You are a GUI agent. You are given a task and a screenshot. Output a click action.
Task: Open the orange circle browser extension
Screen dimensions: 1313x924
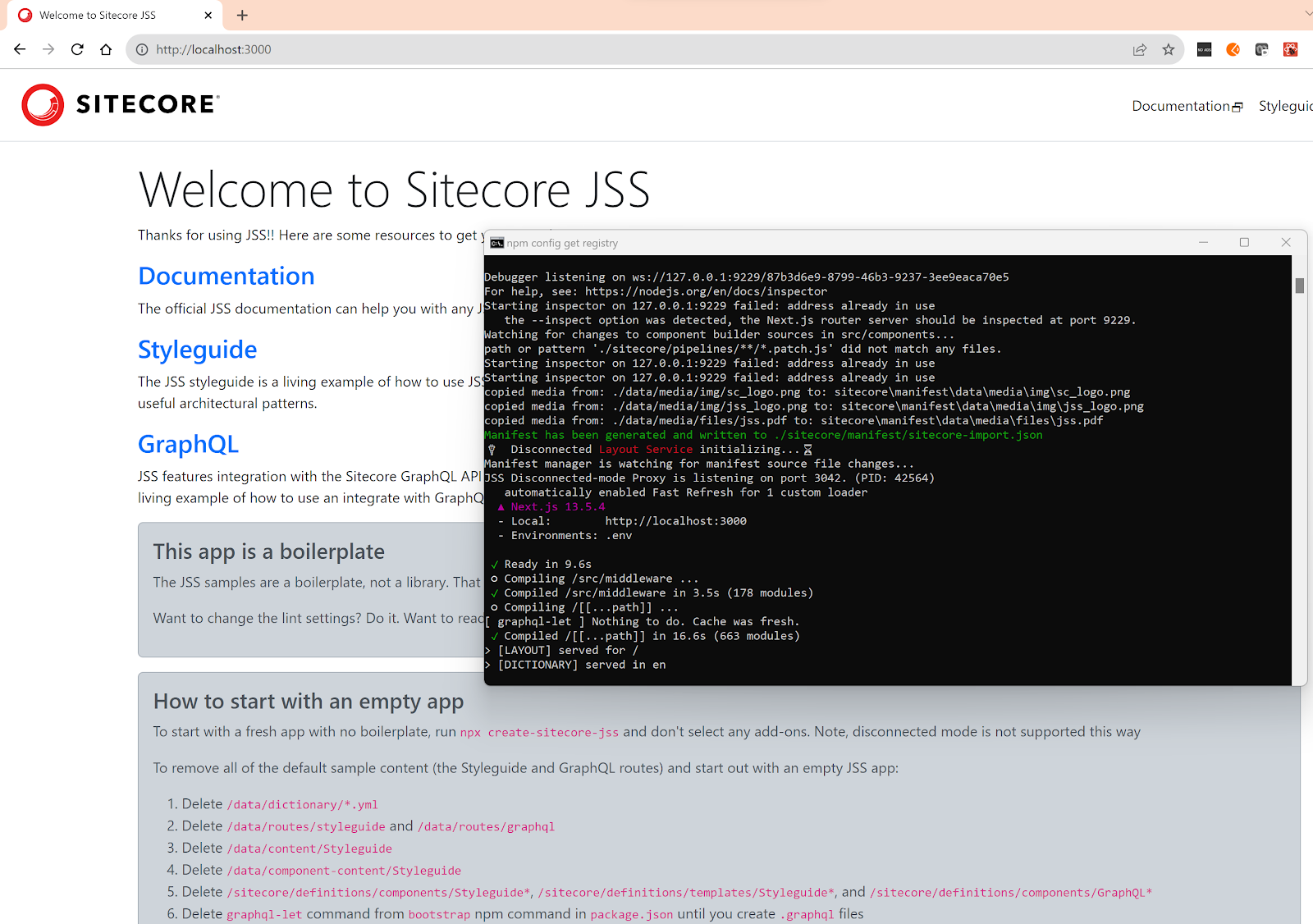(x=1233, y=49)
